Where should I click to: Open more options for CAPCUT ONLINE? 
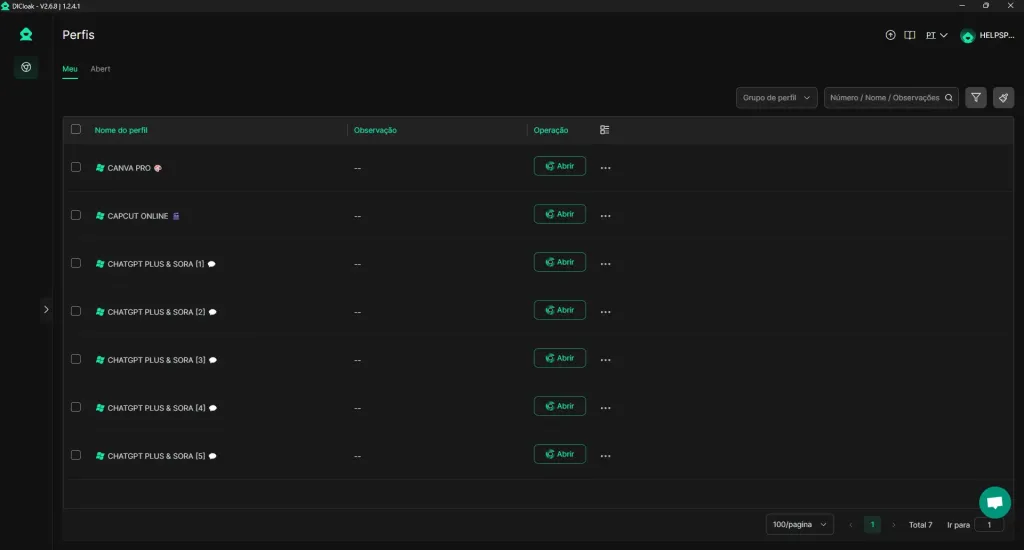click(605, 216)
